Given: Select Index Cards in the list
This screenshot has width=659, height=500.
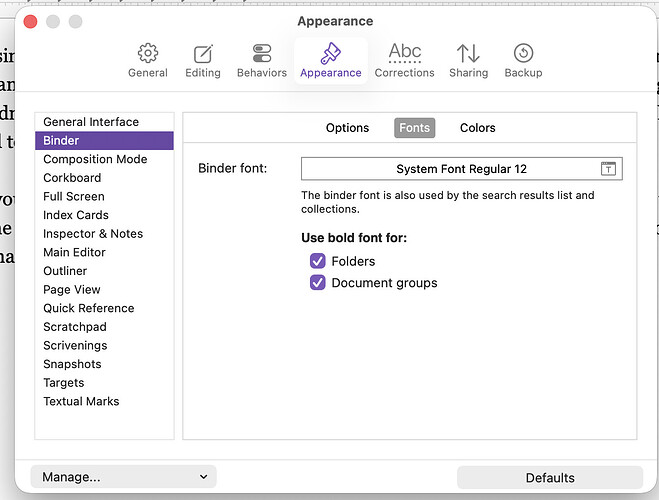Looking at the screenshot, I should (x=104, y=215).
